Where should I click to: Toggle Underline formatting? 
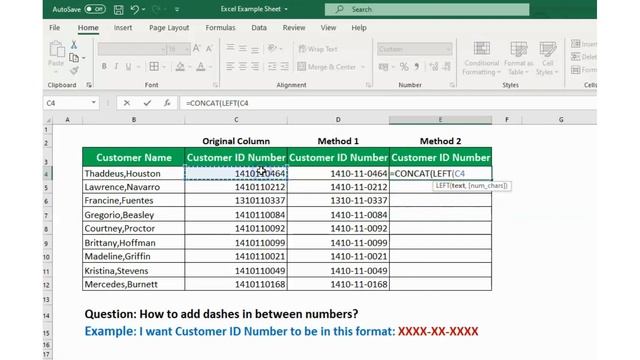128,66
